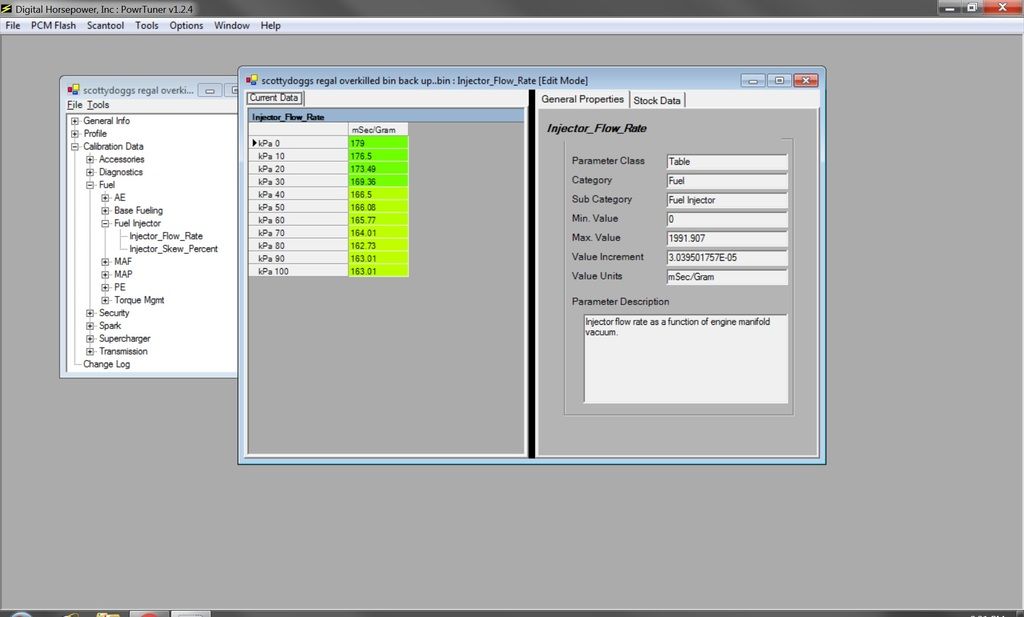1024x617 pixels.
Task: Open the PCM Flash menu
Action: point(54,25)
